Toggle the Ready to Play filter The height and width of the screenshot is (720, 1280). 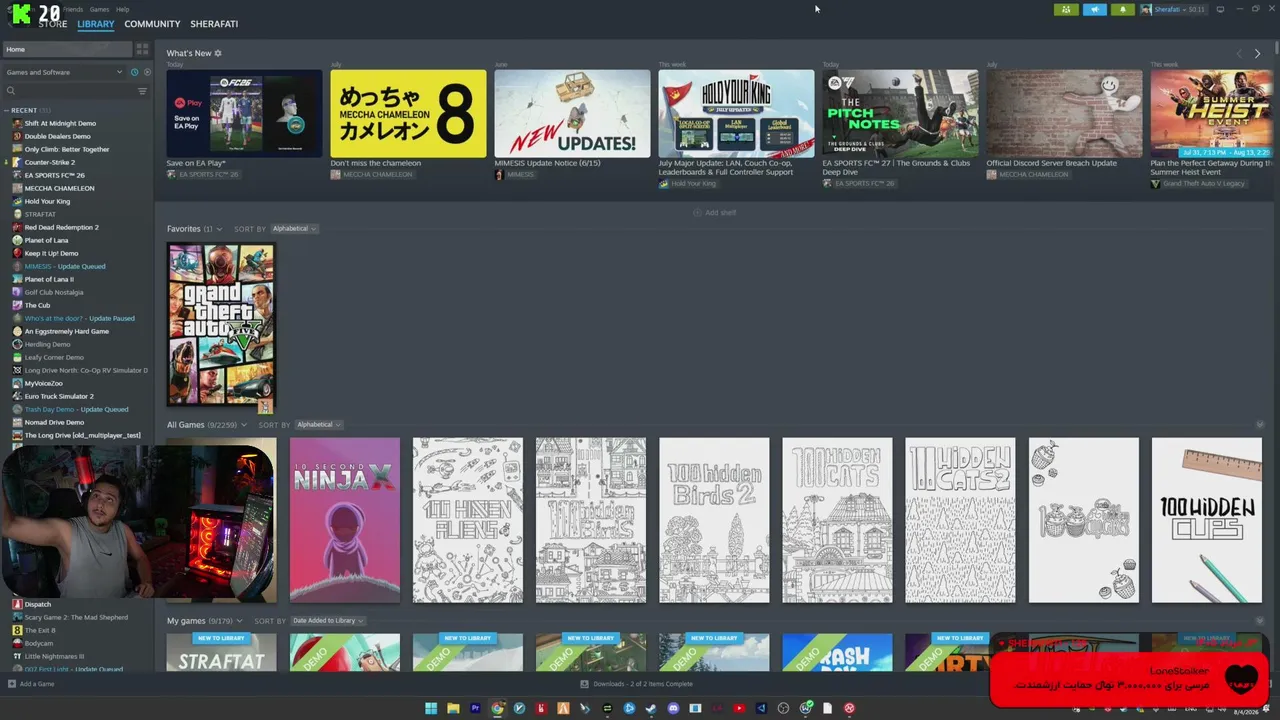tap(147, 72)
